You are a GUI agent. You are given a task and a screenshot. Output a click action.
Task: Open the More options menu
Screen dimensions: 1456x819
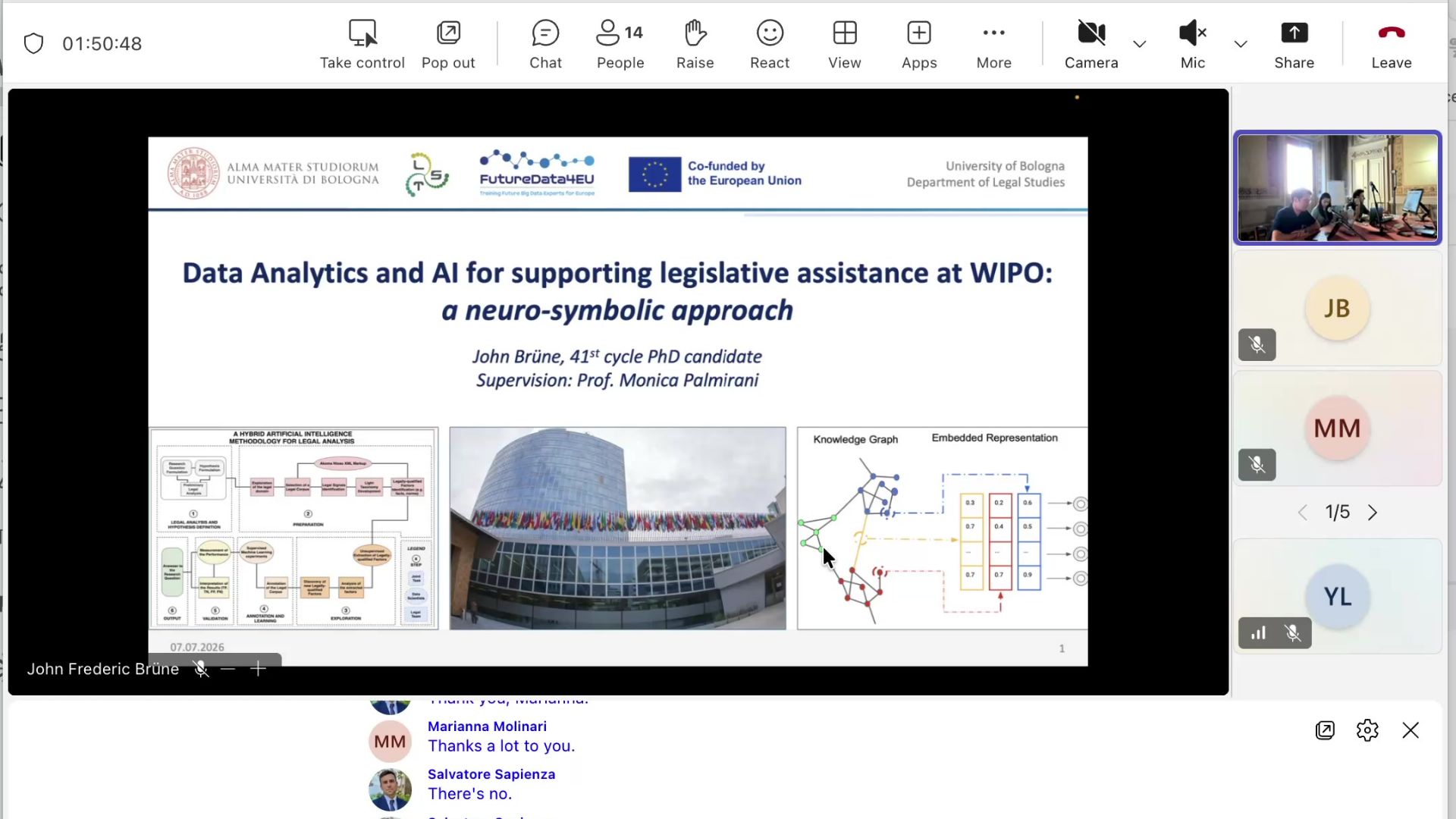tap(993, 44)
